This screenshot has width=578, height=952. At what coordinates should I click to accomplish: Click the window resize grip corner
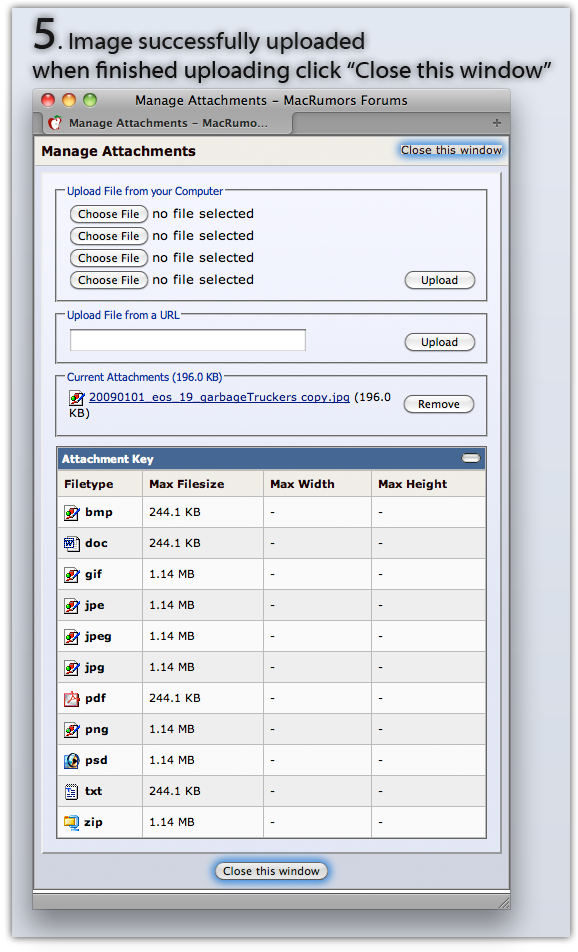coord(503,903)
